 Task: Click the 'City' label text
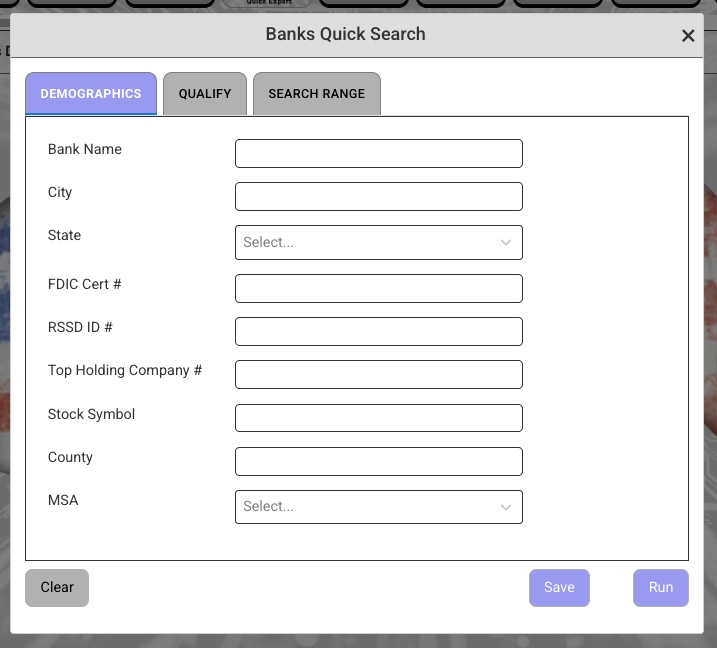pyautogui.click(x=60, y=192)
